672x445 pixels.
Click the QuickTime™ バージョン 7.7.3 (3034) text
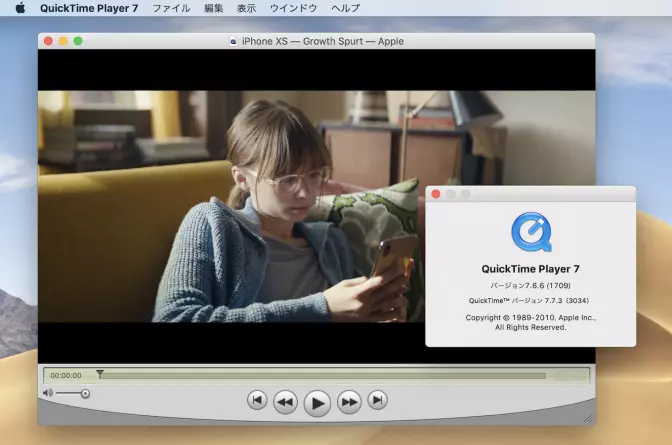(x=529, y=301)
